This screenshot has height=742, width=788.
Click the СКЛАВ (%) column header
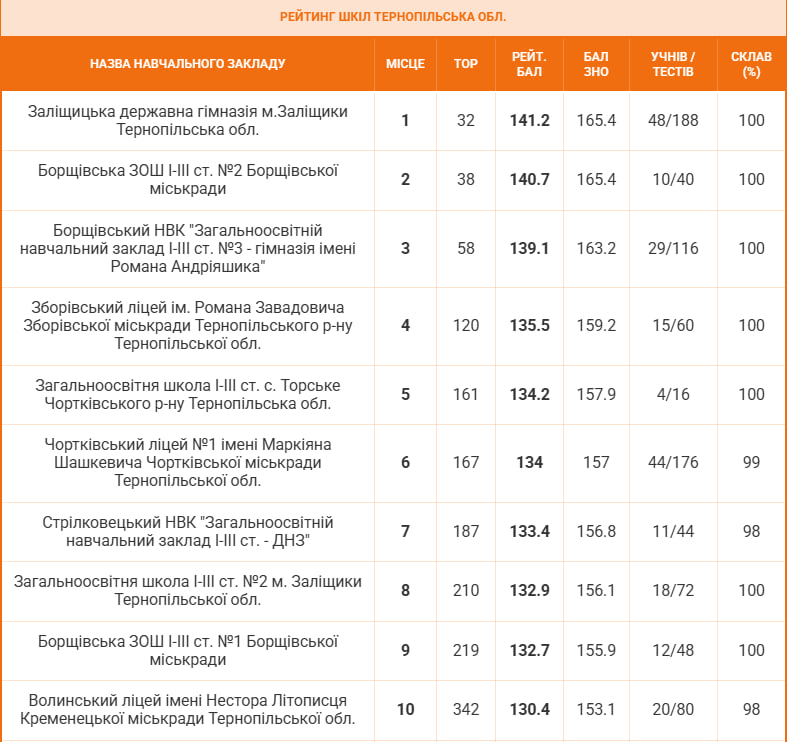[751, 64]
